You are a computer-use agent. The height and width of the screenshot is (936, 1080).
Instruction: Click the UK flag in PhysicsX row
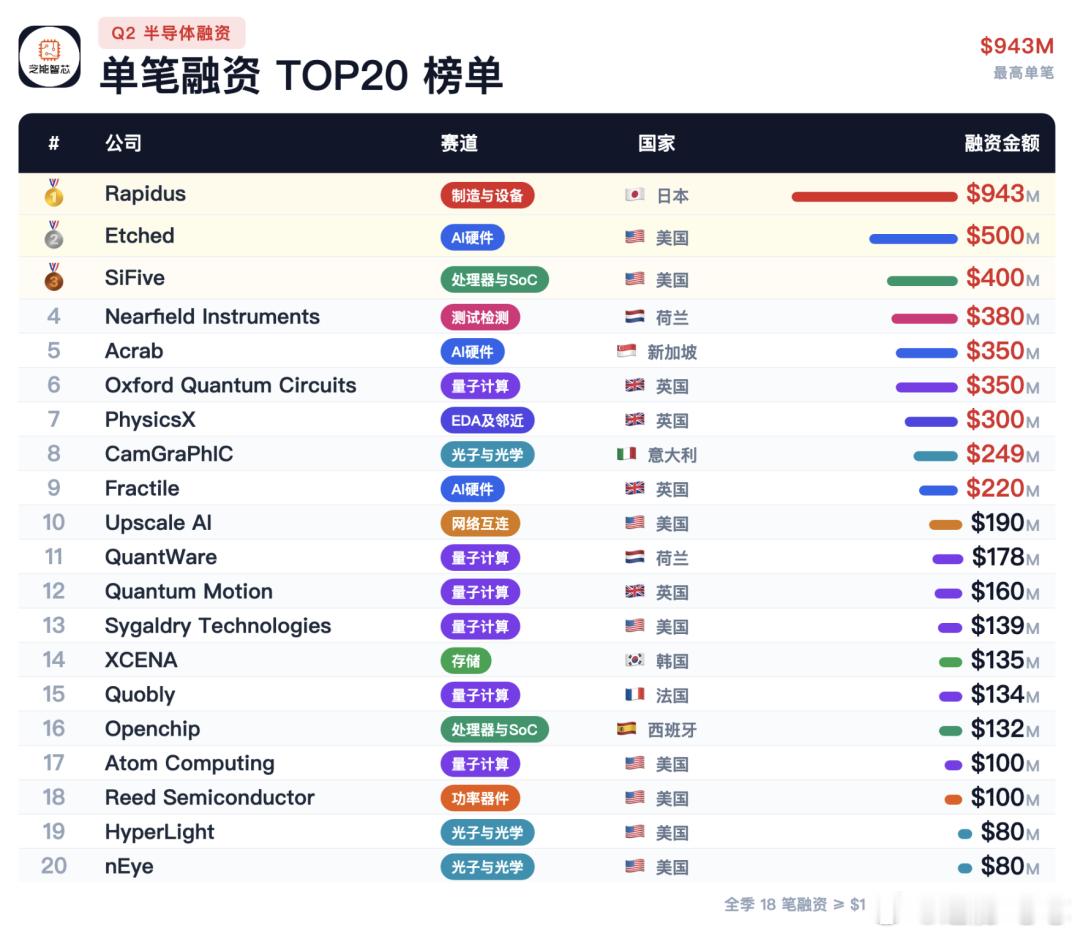tap(634, 419)
